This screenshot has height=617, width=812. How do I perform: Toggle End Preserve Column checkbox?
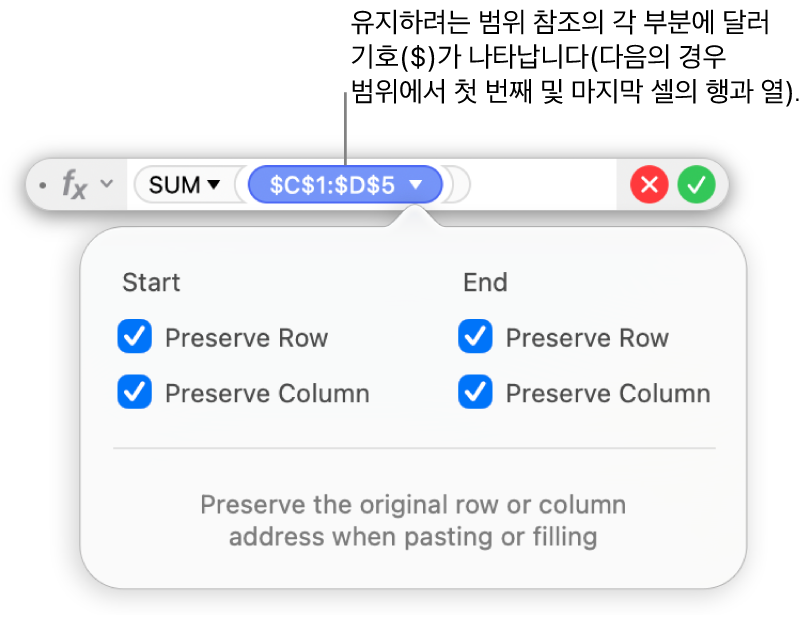(x=475, y=393)
